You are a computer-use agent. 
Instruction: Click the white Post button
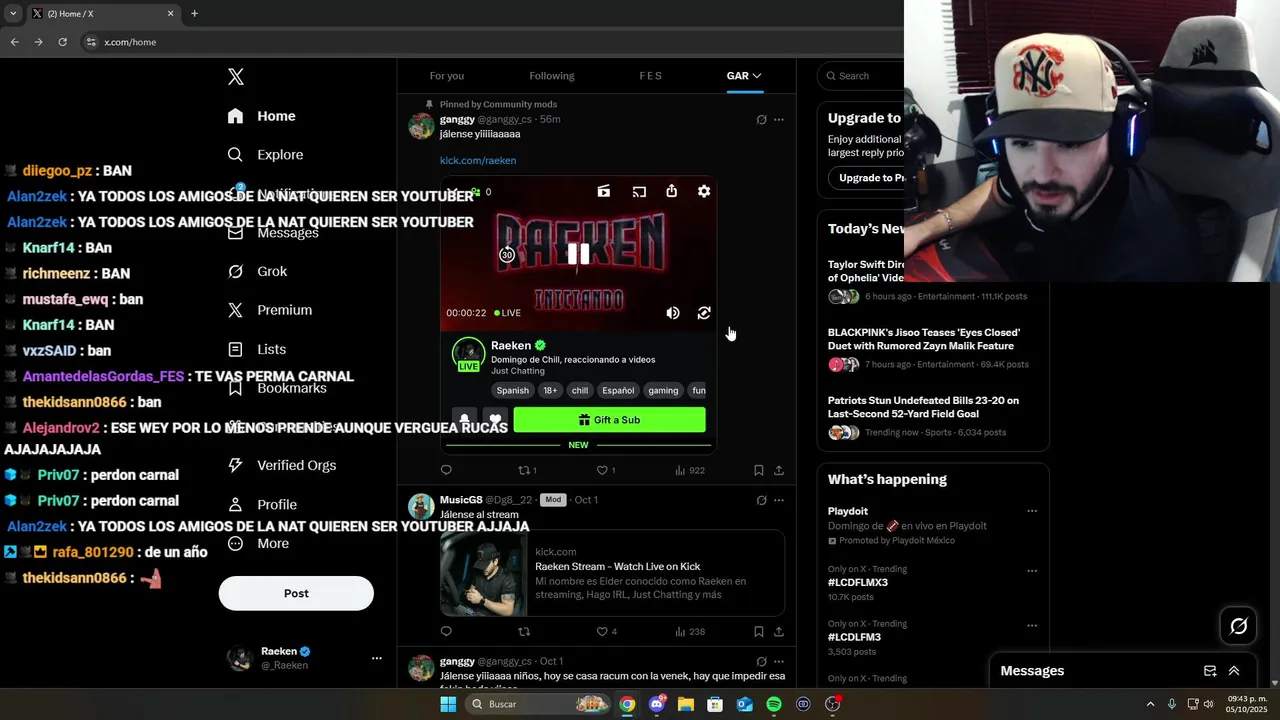click(296, 593)
